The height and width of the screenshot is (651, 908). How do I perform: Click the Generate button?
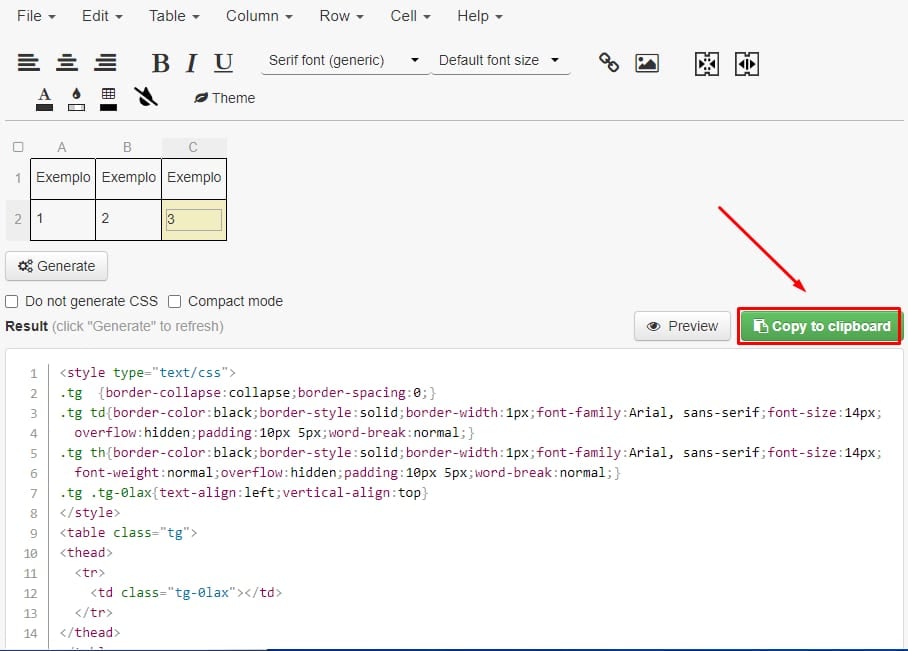(57, 266)
